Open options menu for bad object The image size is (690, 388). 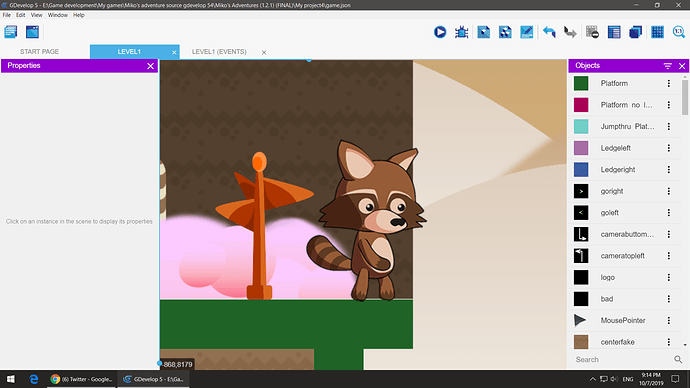click(x=669, y=299)
